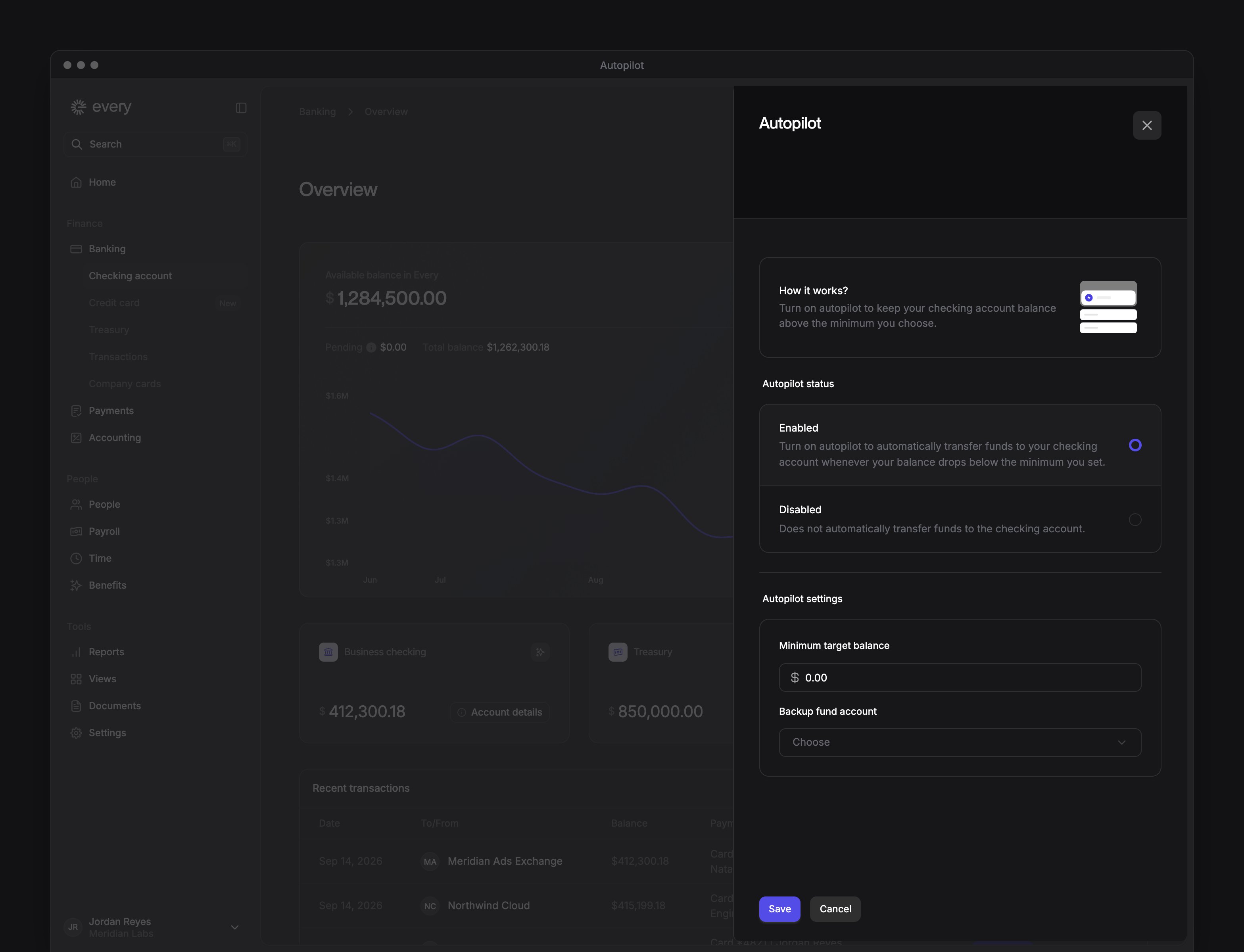Click the Accounting icon
Screen dimensions: 1244x952
click(76, 438)
